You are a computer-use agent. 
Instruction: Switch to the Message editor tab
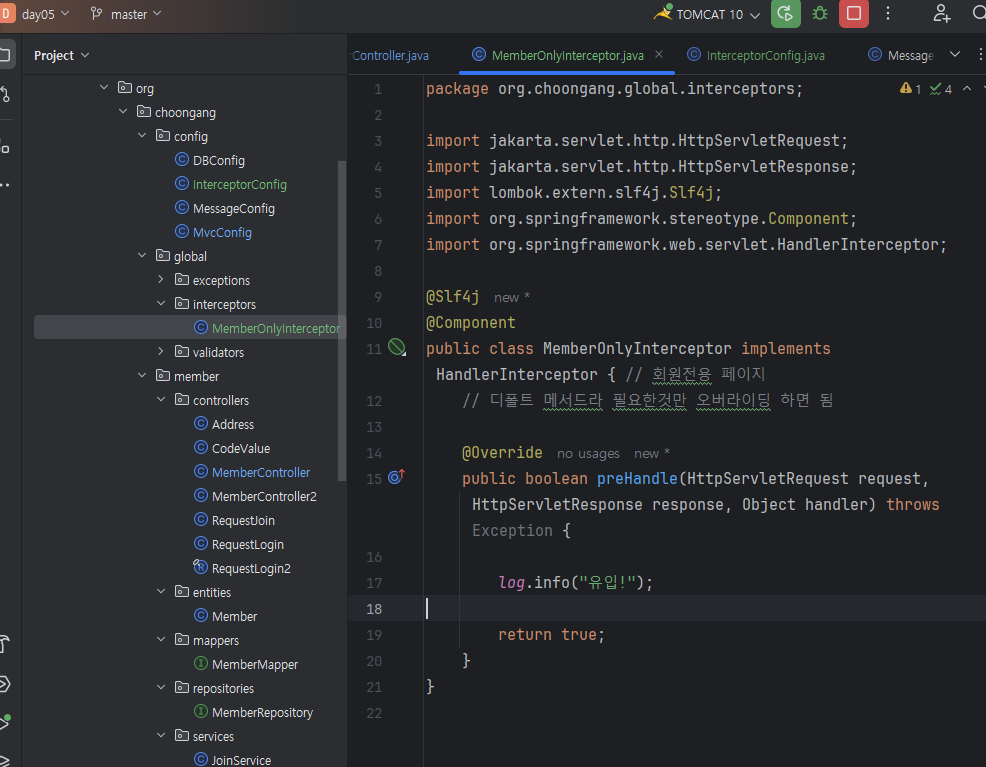click(900, 55)
